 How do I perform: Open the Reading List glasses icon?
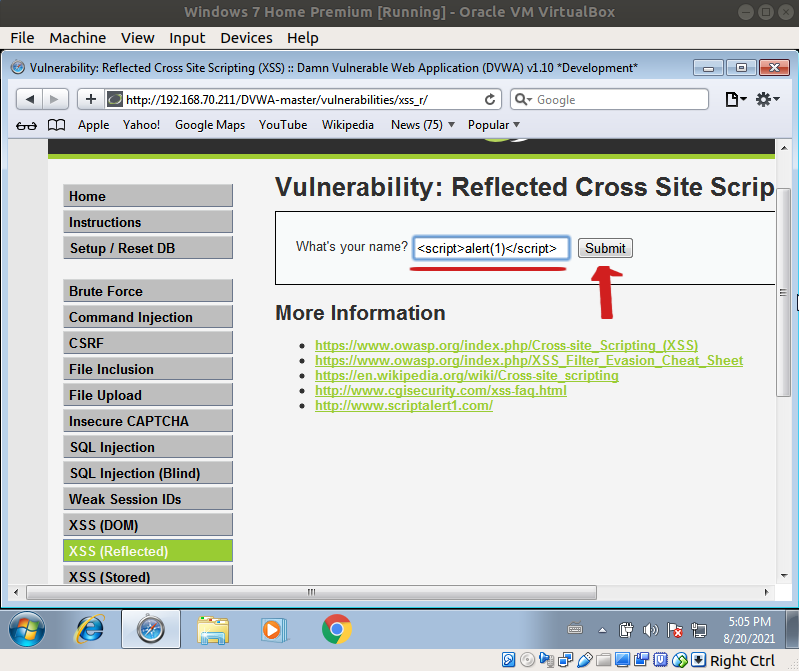26,125
